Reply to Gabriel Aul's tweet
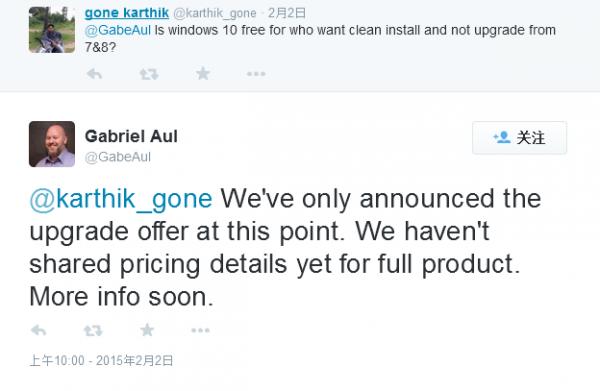Viewport: 600px width, 391px height. coord(38,330)
